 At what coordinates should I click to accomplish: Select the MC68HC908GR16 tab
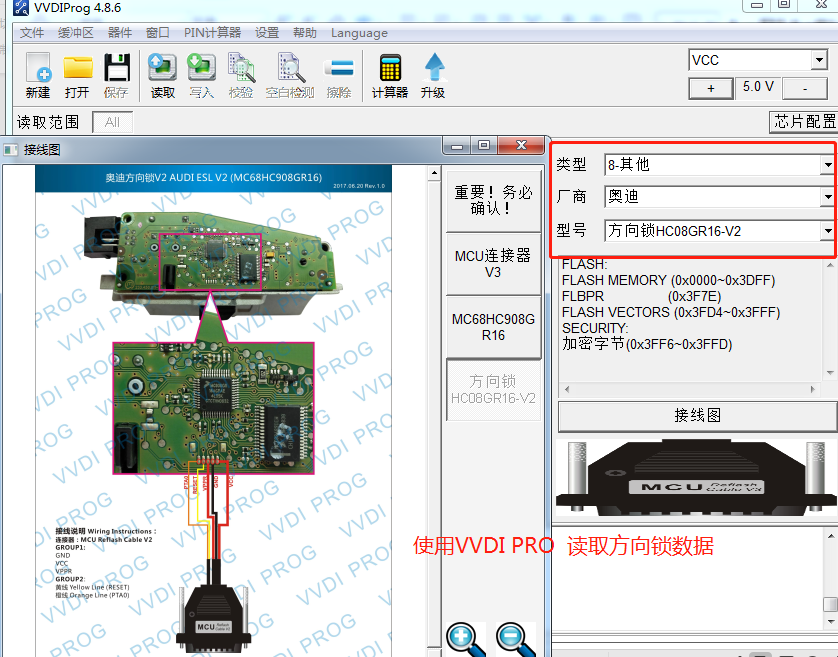click(493, 327)
